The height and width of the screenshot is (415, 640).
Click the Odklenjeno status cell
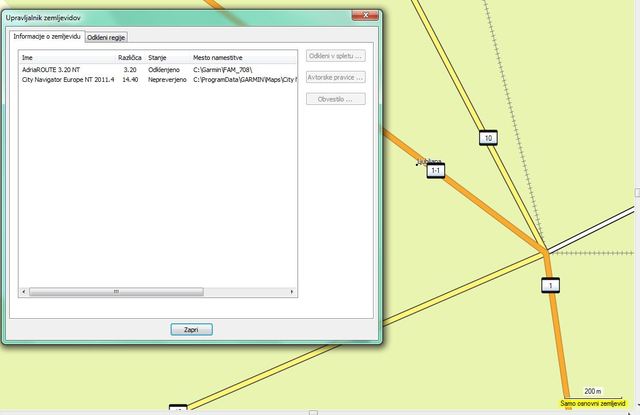(164, 70)
